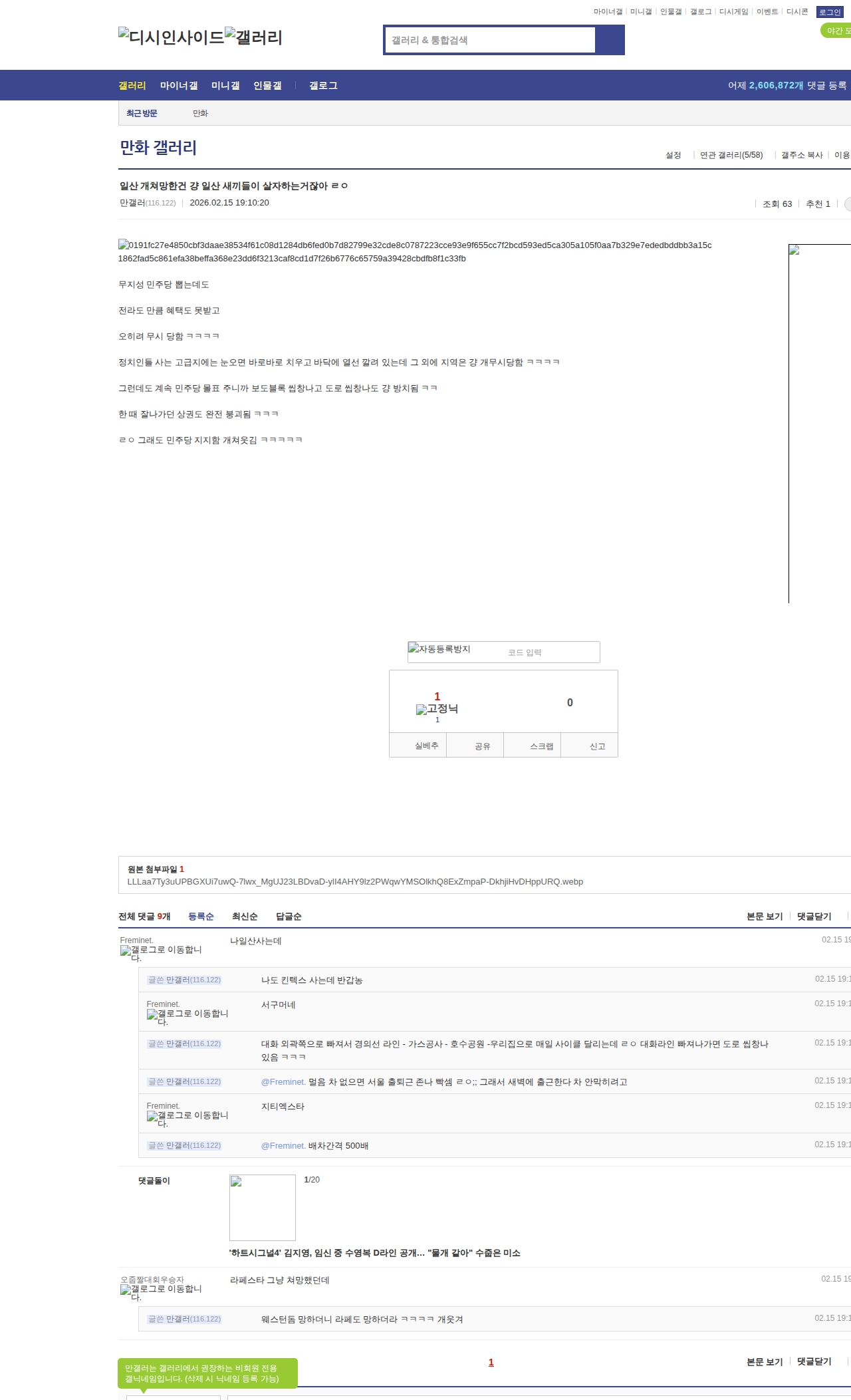This screenshot has width=851, height=1400.
Task: Open the 댓글돌이 ad thumbnail
Action: point(263,1208)
